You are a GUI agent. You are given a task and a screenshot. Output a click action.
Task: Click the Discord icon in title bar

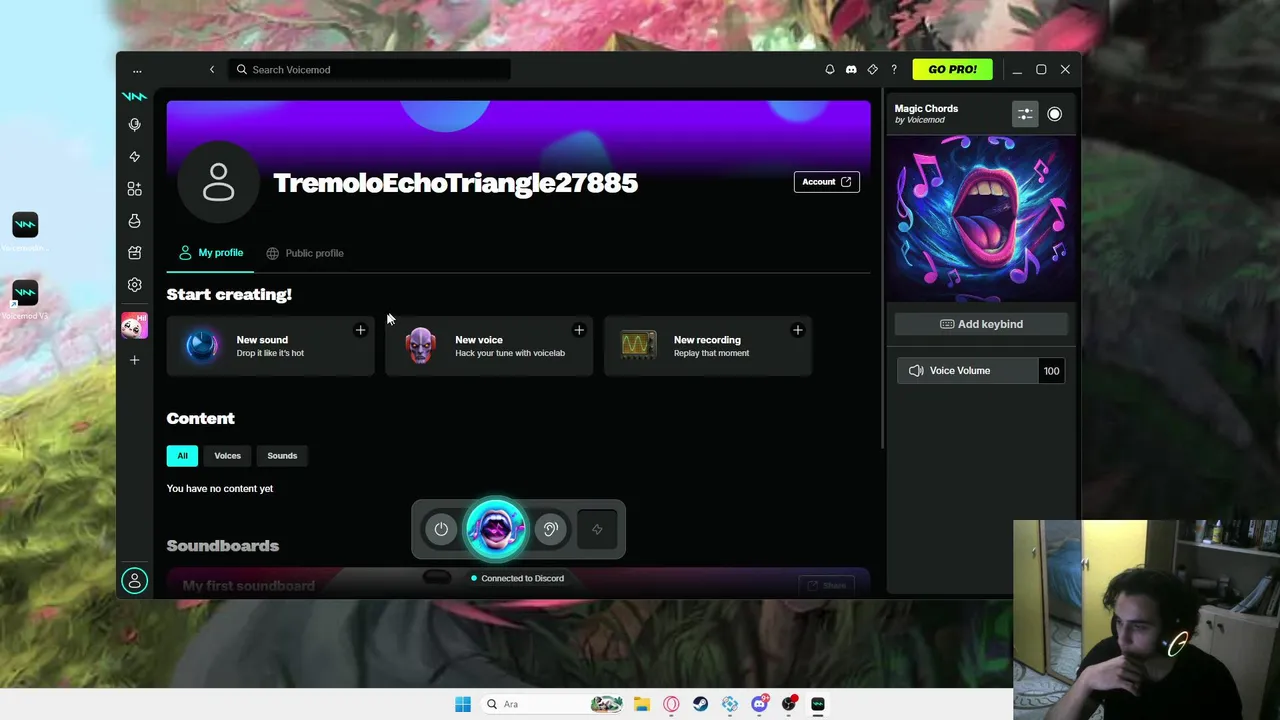[x=851, y=70]
